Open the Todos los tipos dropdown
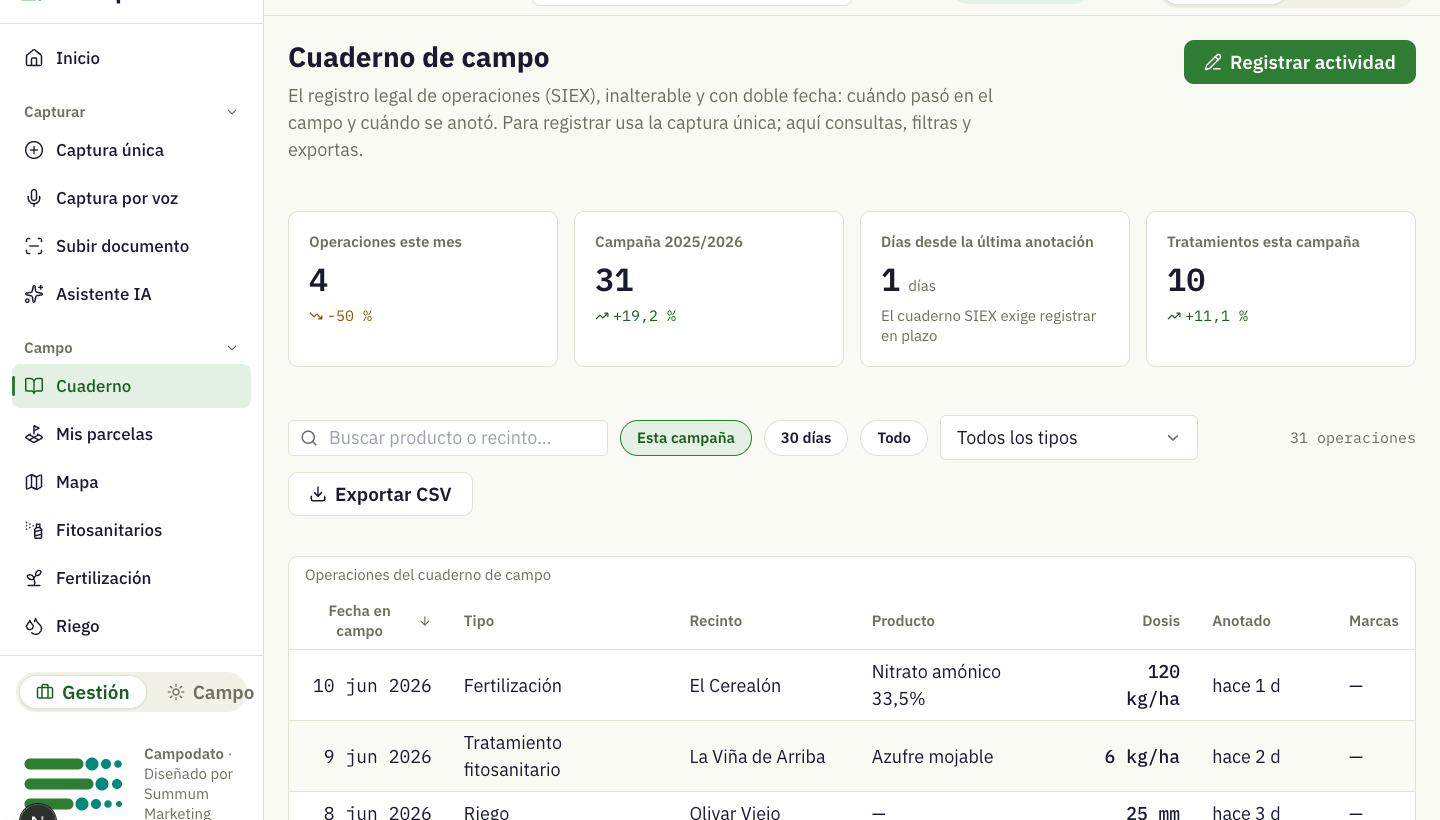This screenshot has height=820, width=1440. coord(1068,438)
